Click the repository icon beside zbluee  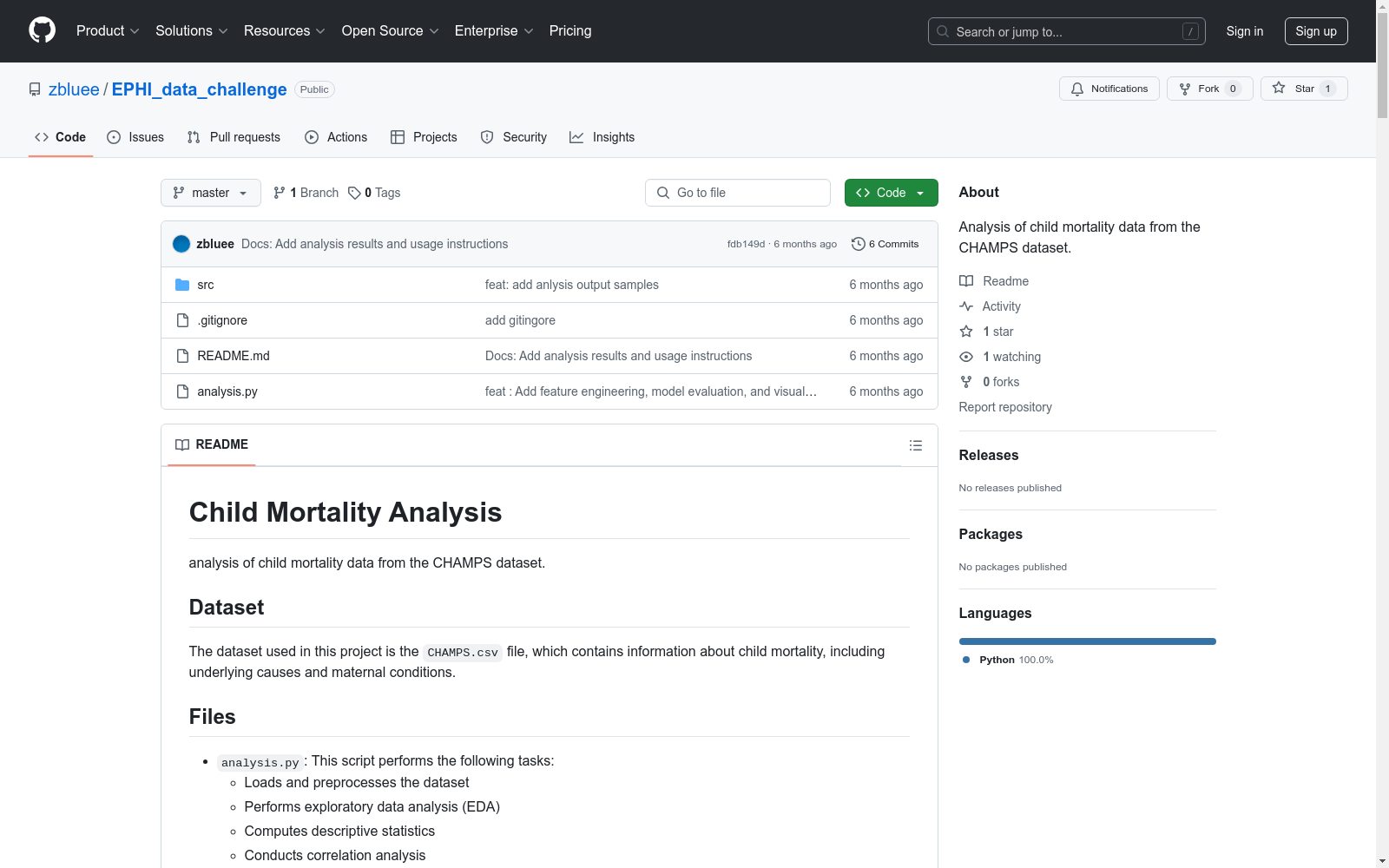pos(35,89)
